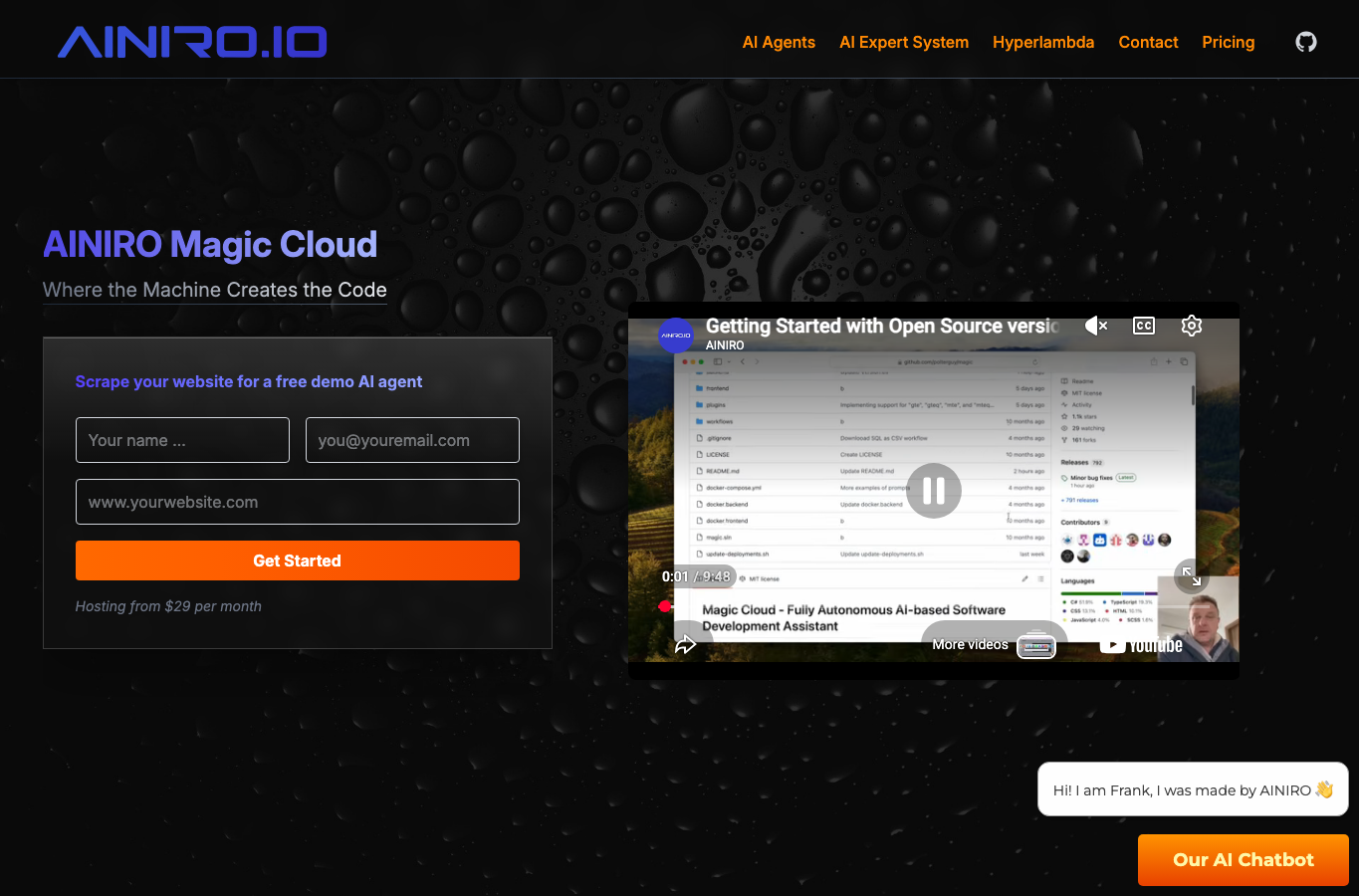Navigate to the Hyperlambda page
1359x896 pixels.
[x=1043, y=42]
